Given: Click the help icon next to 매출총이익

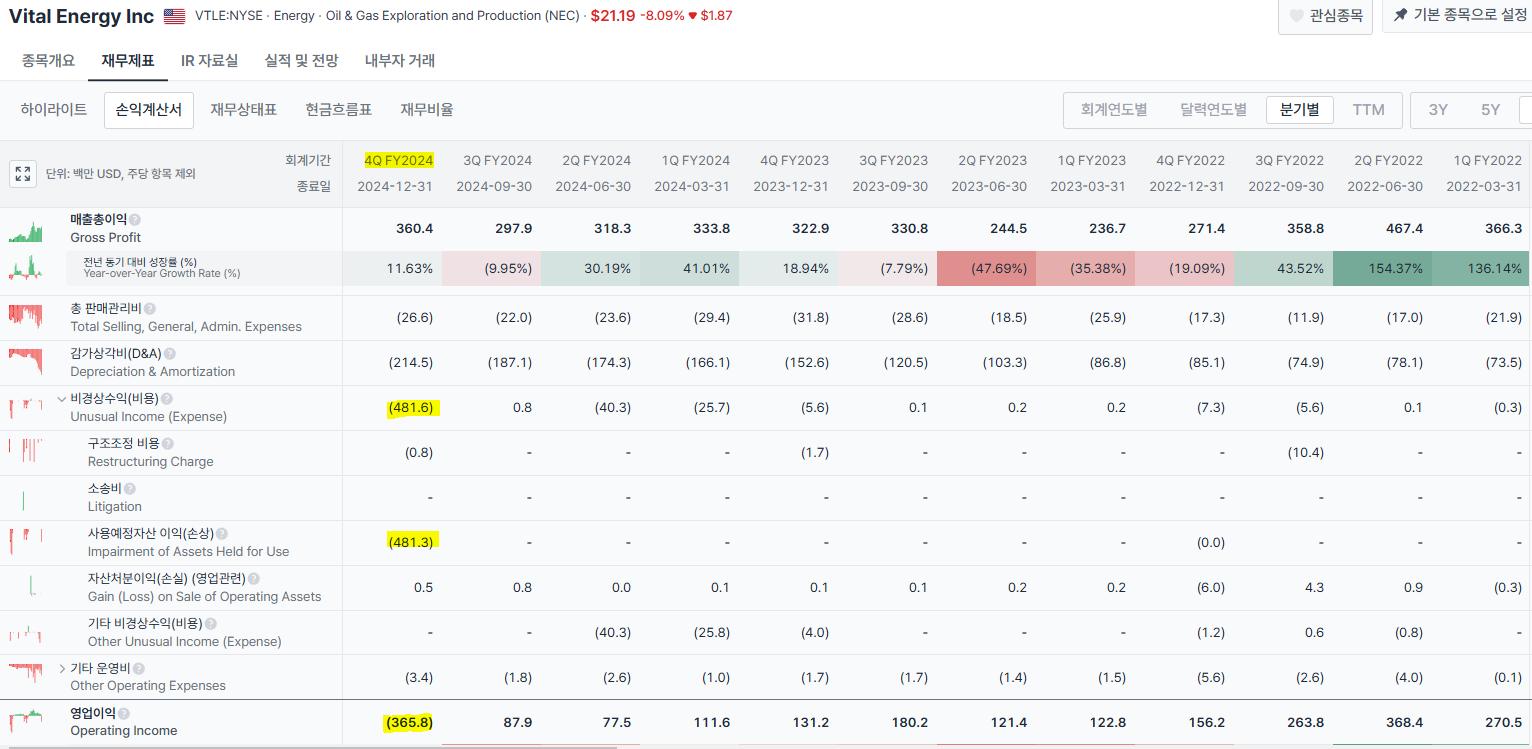Looking at the screenshot, I should point(135,219).
